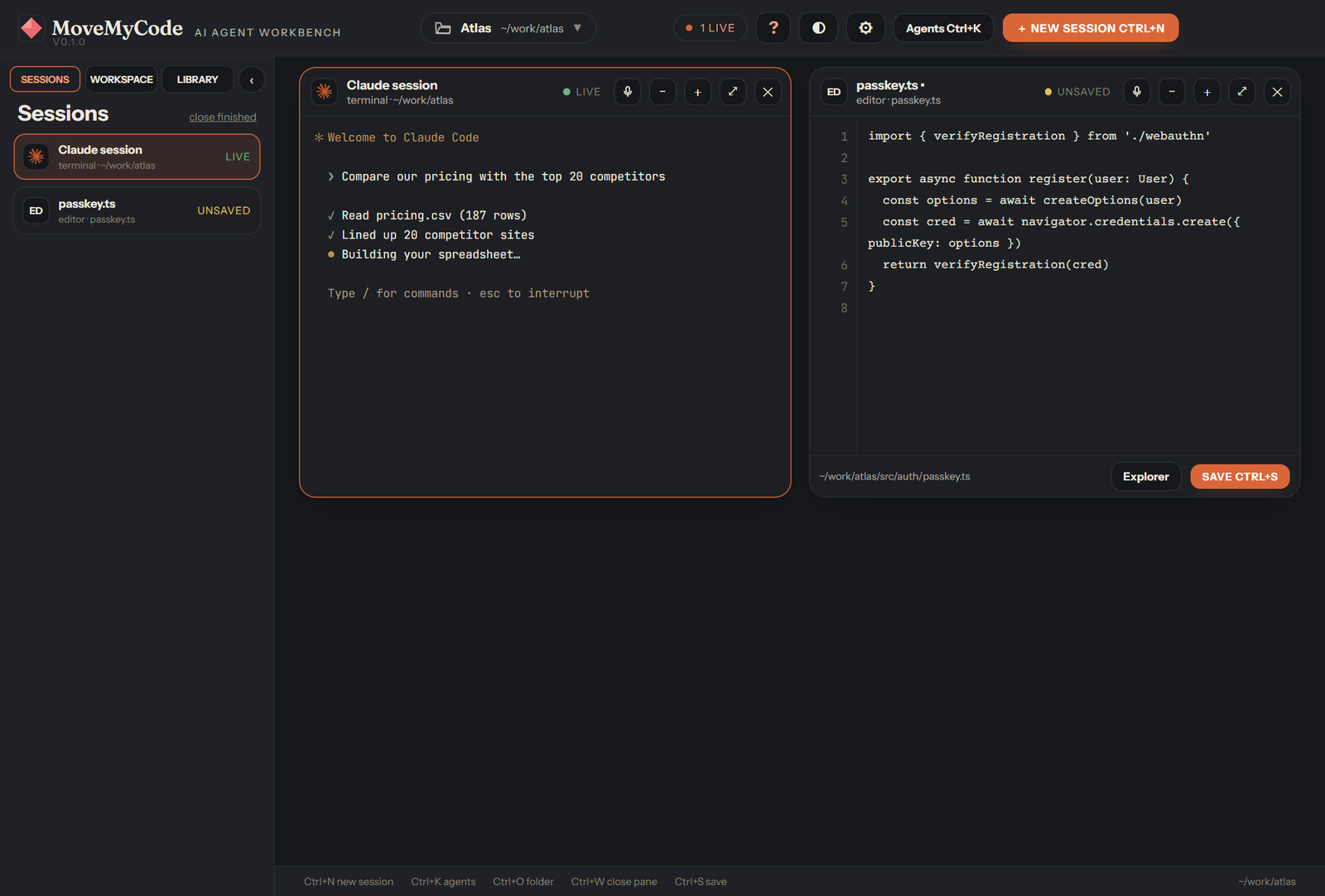
Task: Click the Claude starburst icon in the pane header
Action: 325,92
